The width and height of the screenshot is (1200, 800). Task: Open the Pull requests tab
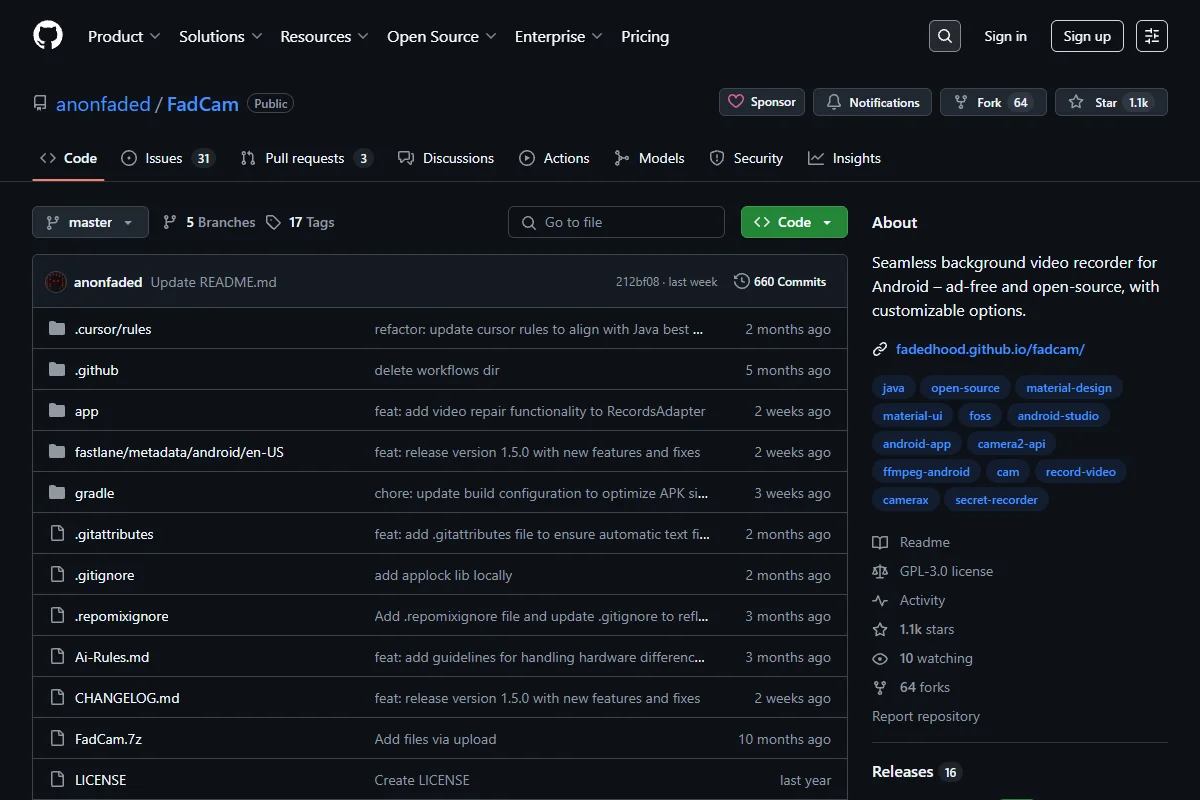(x=306, y=158)
